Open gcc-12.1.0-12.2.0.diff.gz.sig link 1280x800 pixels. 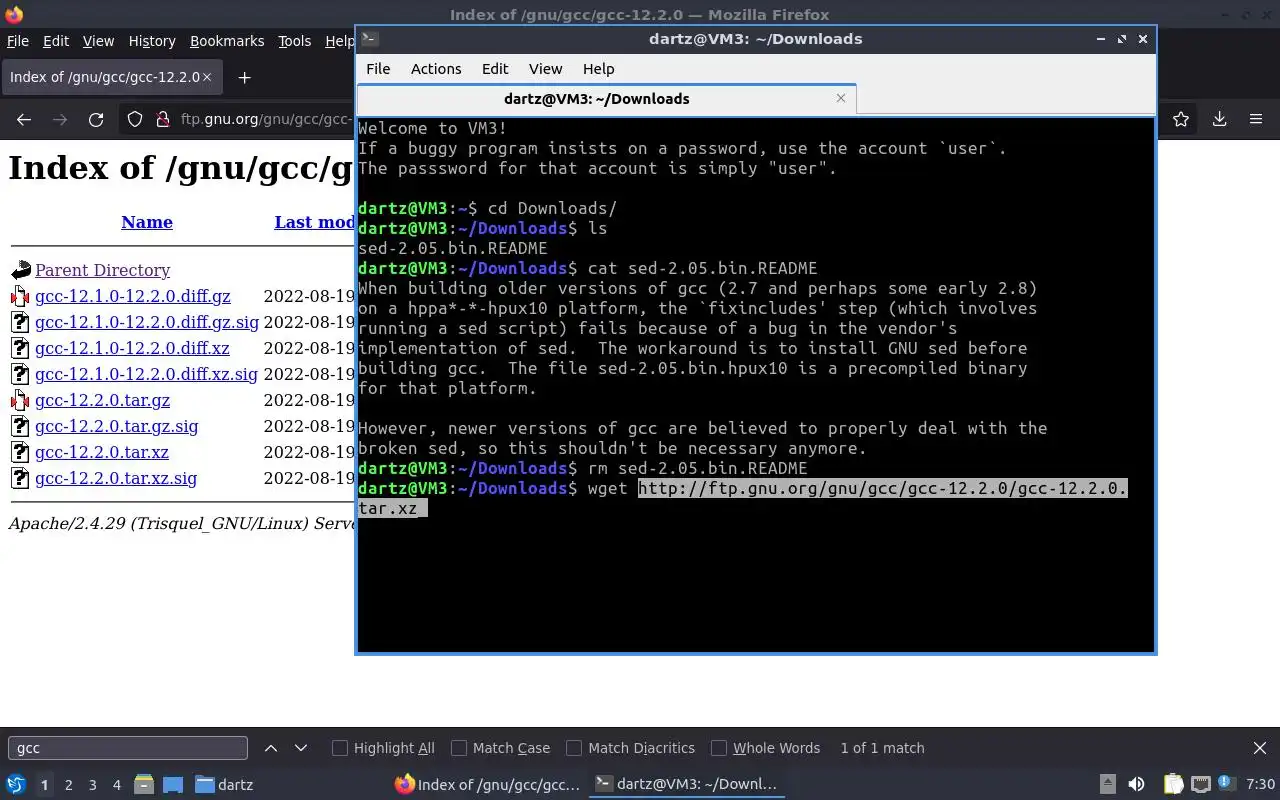click(147, 322)
